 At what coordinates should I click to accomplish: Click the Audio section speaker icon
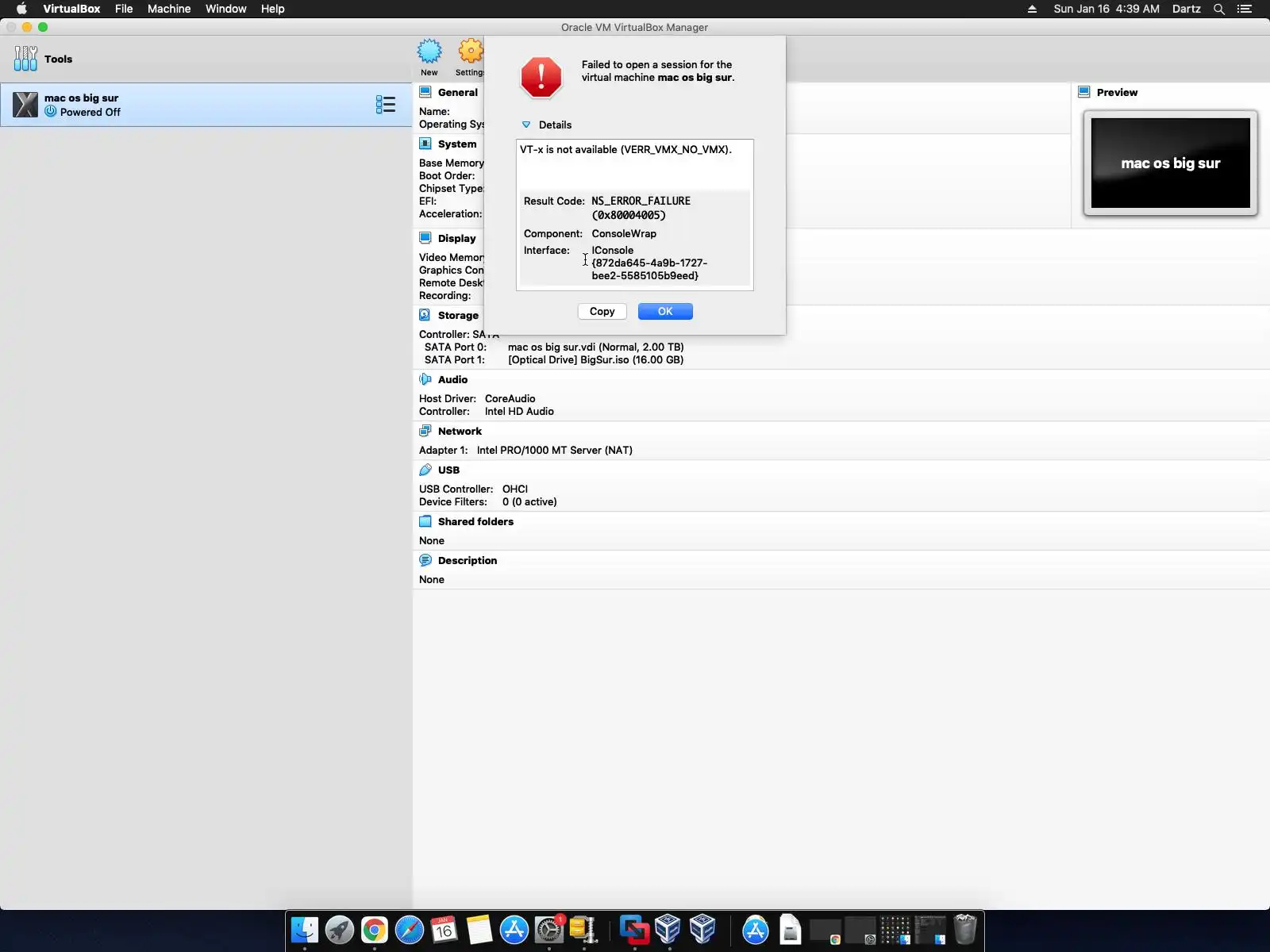point(425,379)
